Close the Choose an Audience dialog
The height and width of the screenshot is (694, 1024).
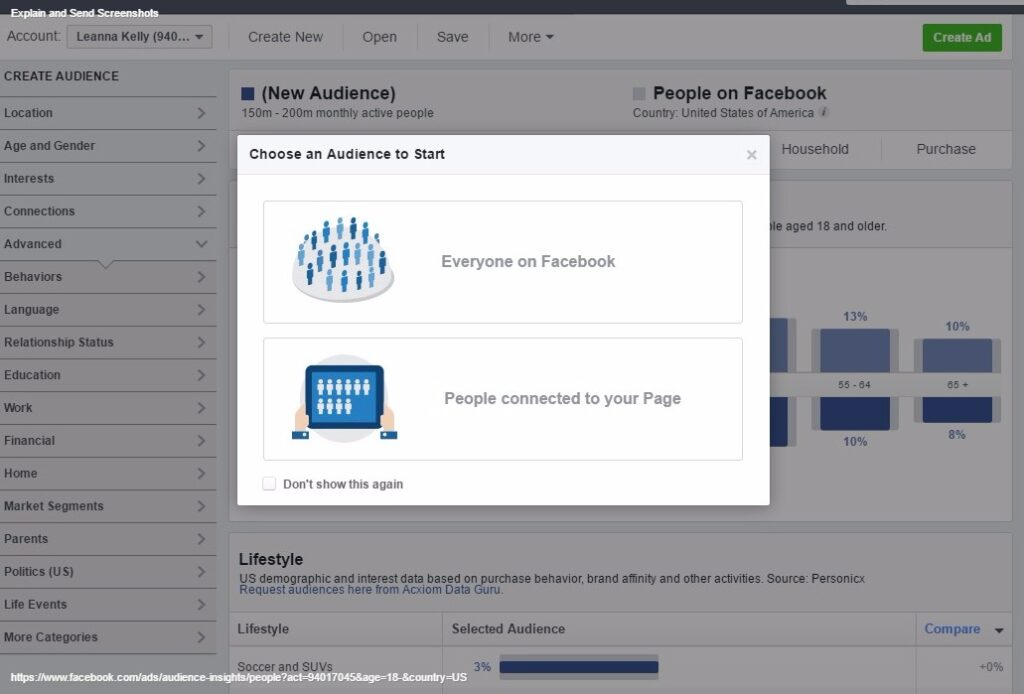tap(751, 155)
